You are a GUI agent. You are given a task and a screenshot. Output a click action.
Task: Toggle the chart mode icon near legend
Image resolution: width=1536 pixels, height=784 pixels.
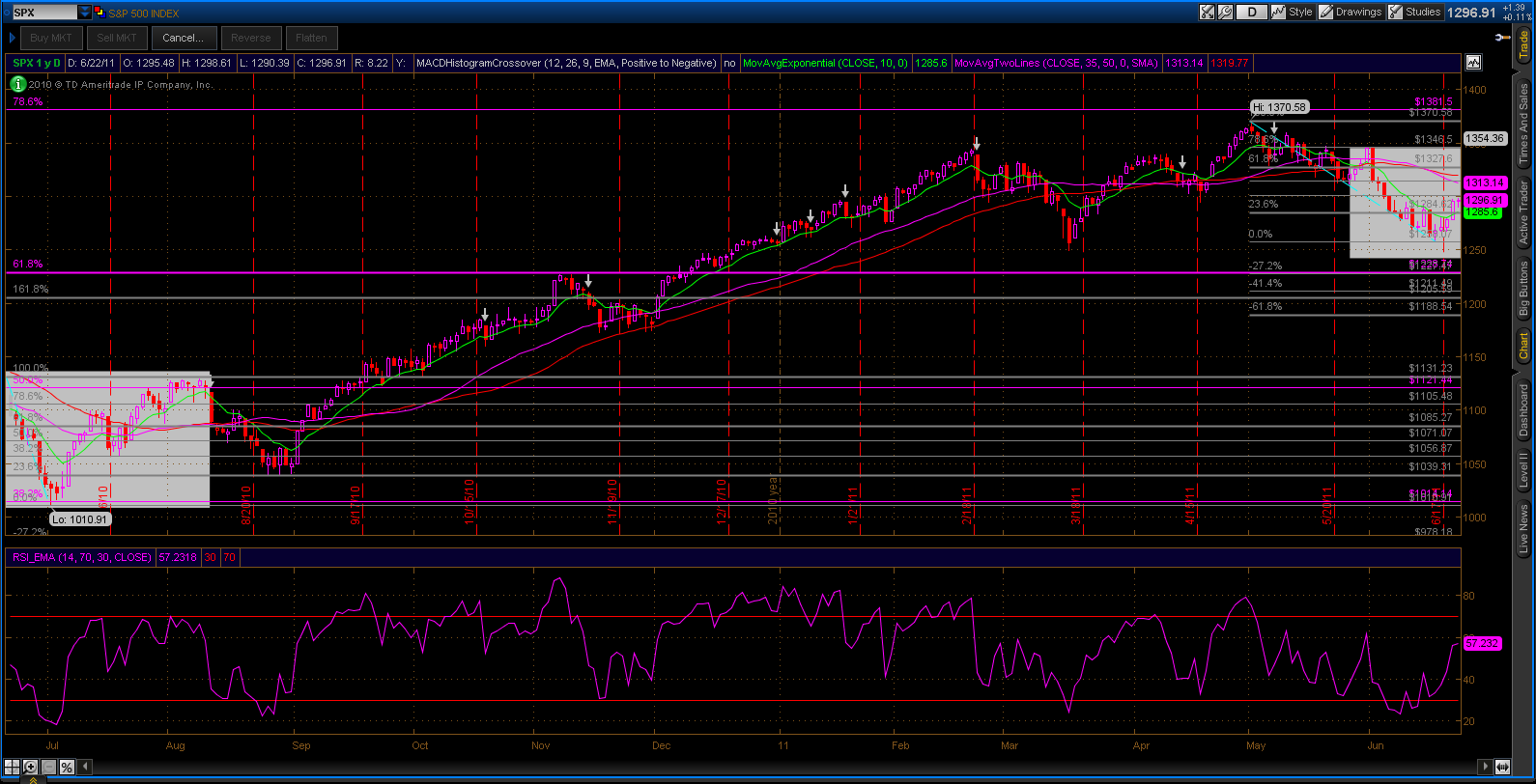coord(1473,63)
